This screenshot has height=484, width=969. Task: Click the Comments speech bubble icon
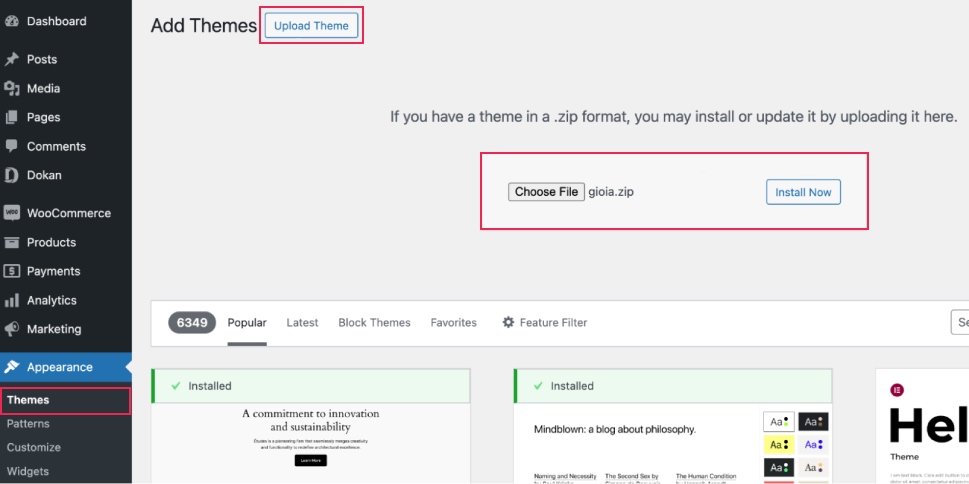click(11, 146)
